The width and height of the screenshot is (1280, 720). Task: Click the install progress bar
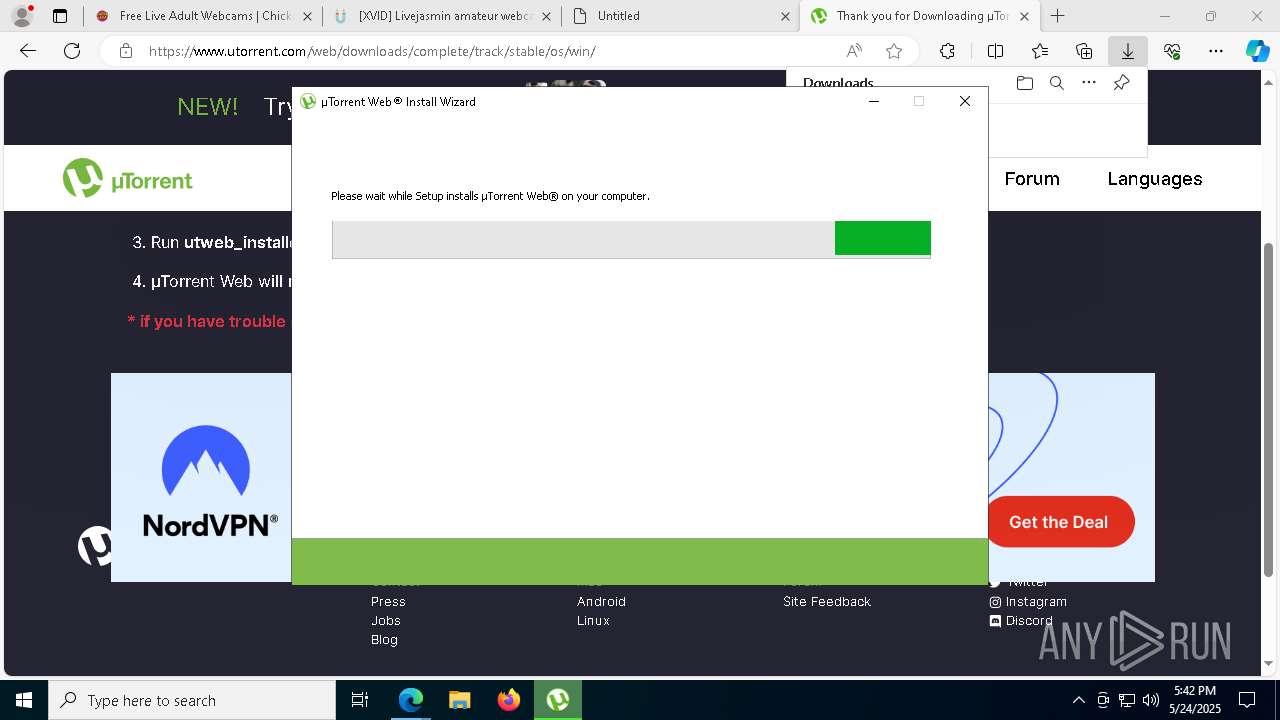(631, 240)
